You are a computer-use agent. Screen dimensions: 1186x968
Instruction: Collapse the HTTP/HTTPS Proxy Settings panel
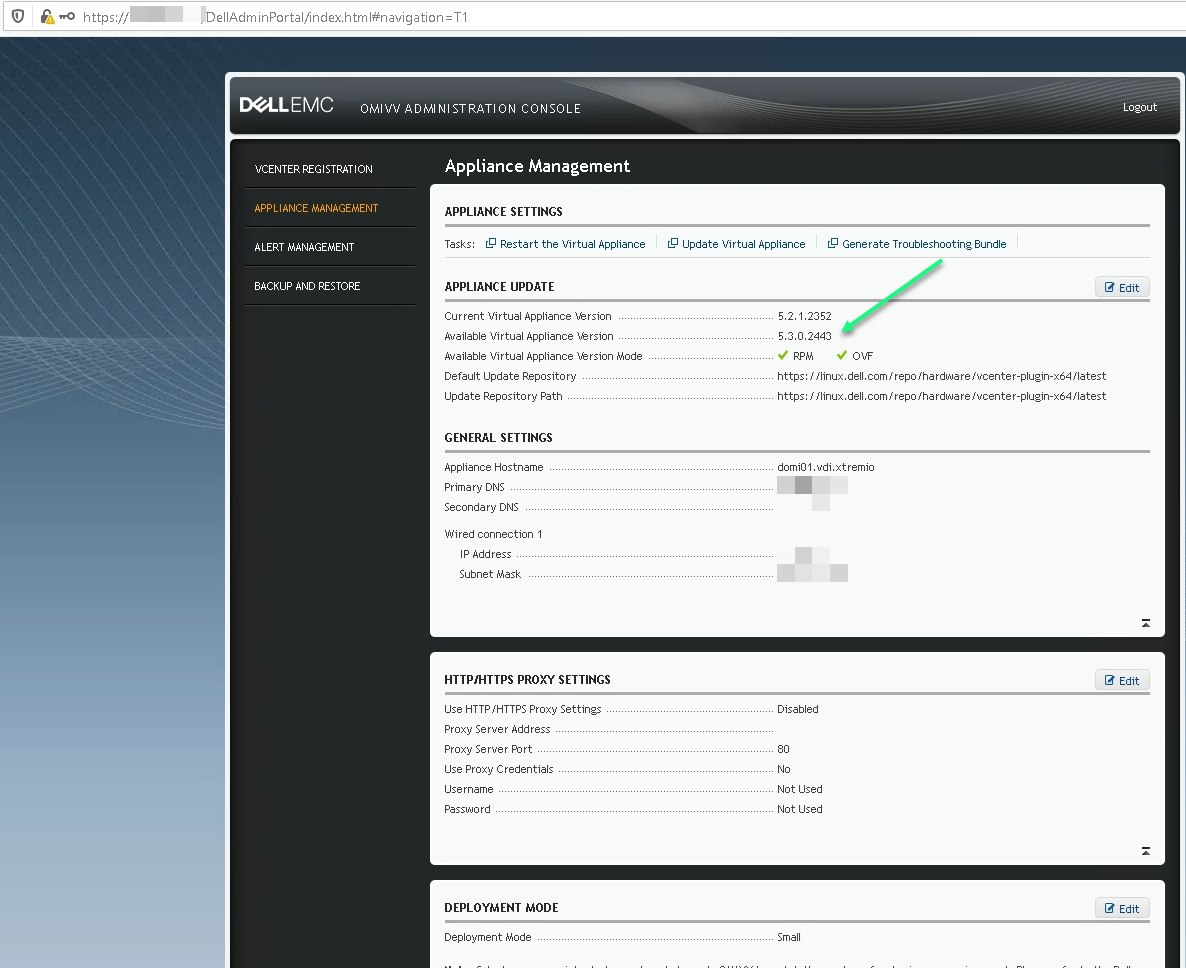1146,851
